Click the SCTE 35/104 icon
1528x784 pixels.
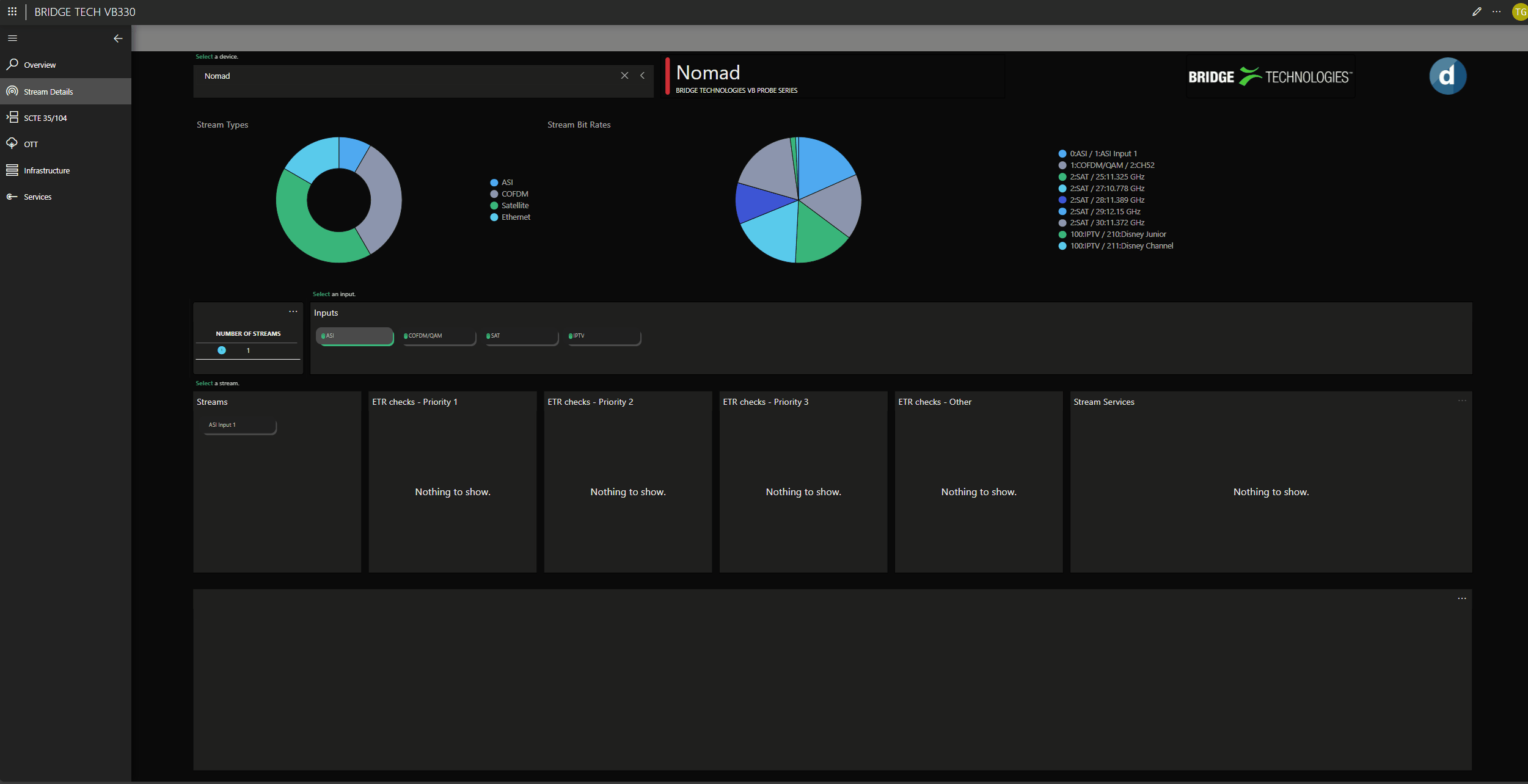coord(12,117)
